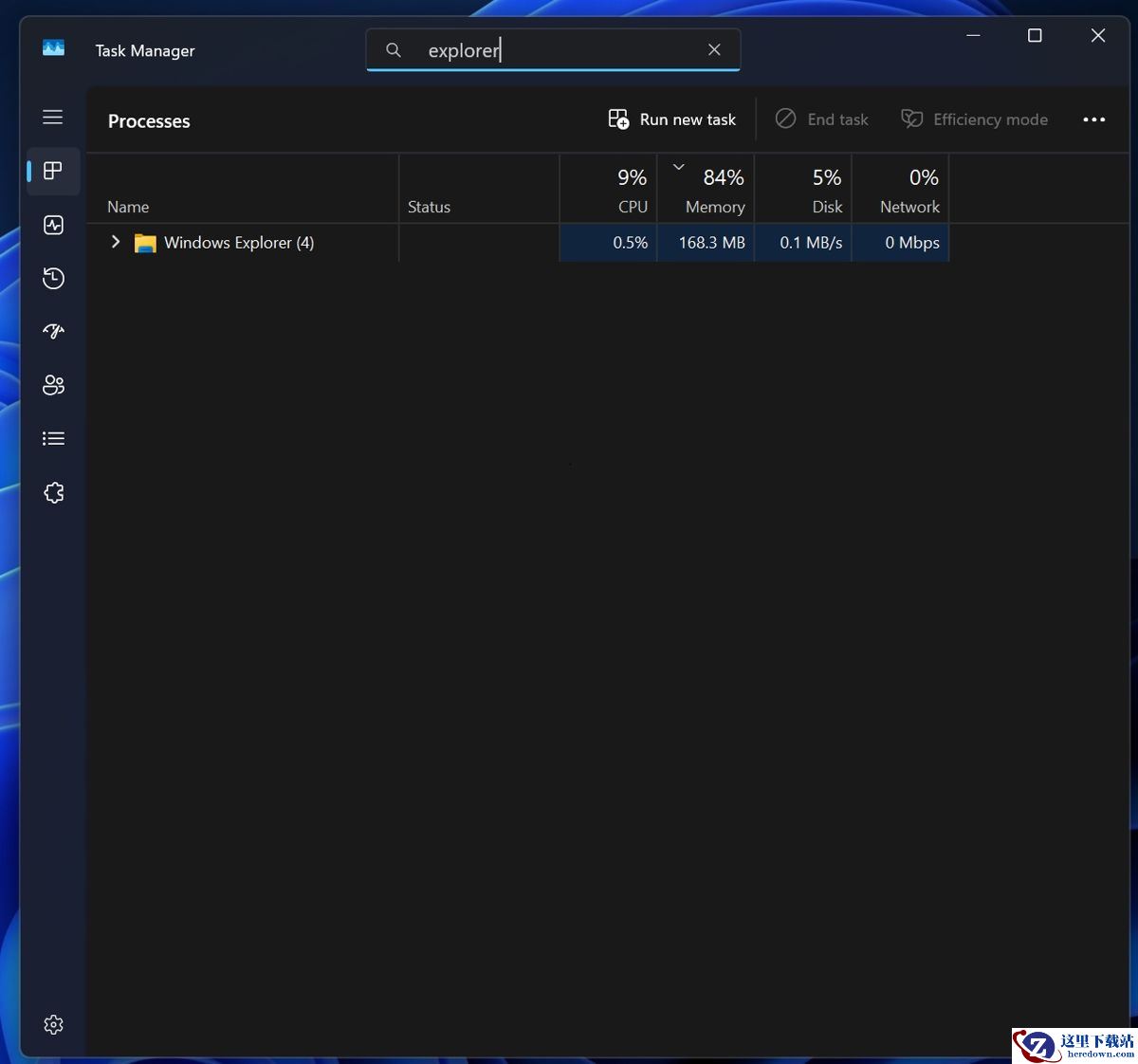Image resolution: width=1138 pixels, height=1064 pixels.
Task: Select the Processes sidebar icon
Action: 53,171
